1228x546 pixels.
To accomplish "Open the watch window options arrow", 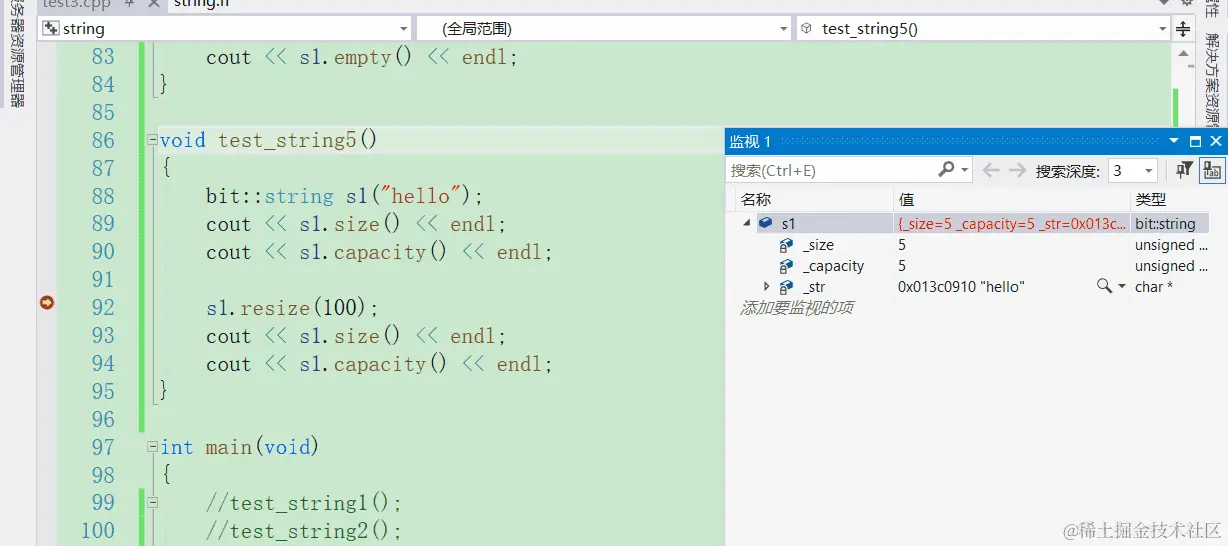I will [1175, 141].
